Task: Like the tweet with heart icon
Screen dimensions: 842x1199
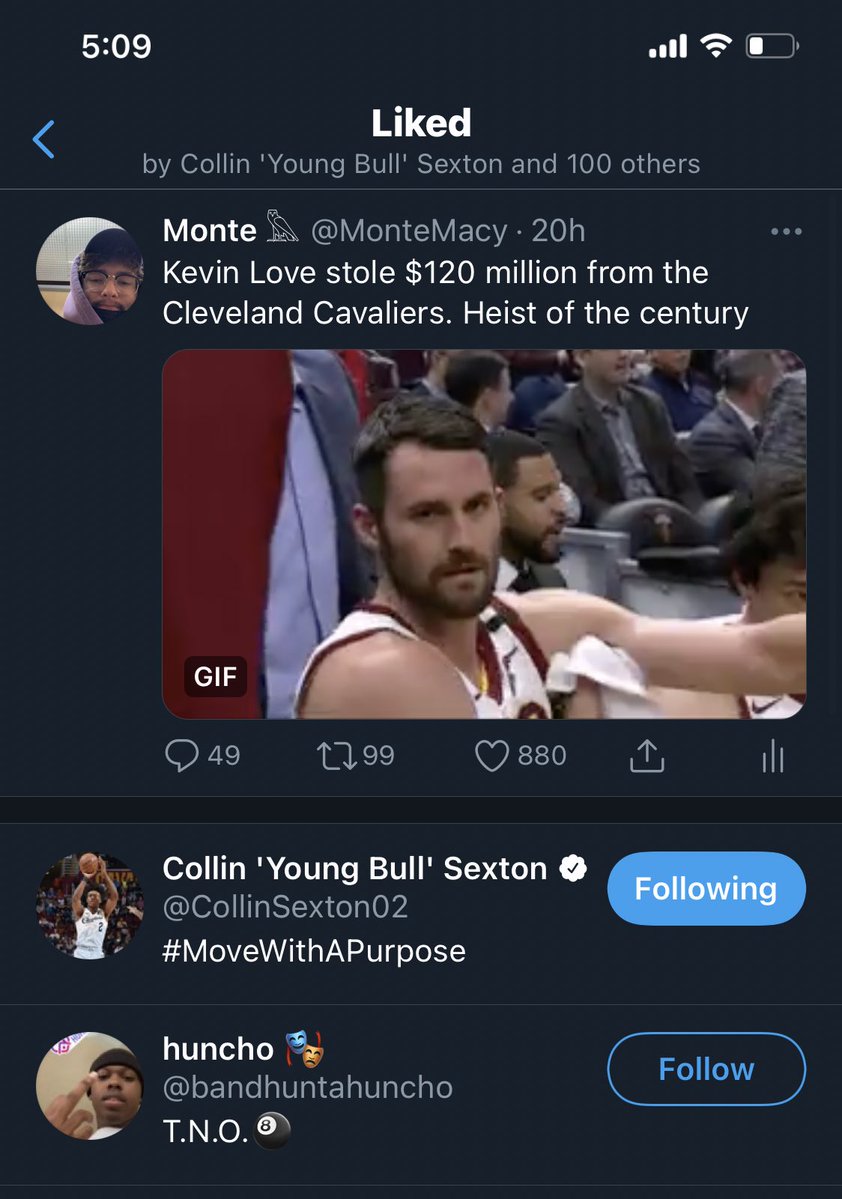Action: point(491,756)
